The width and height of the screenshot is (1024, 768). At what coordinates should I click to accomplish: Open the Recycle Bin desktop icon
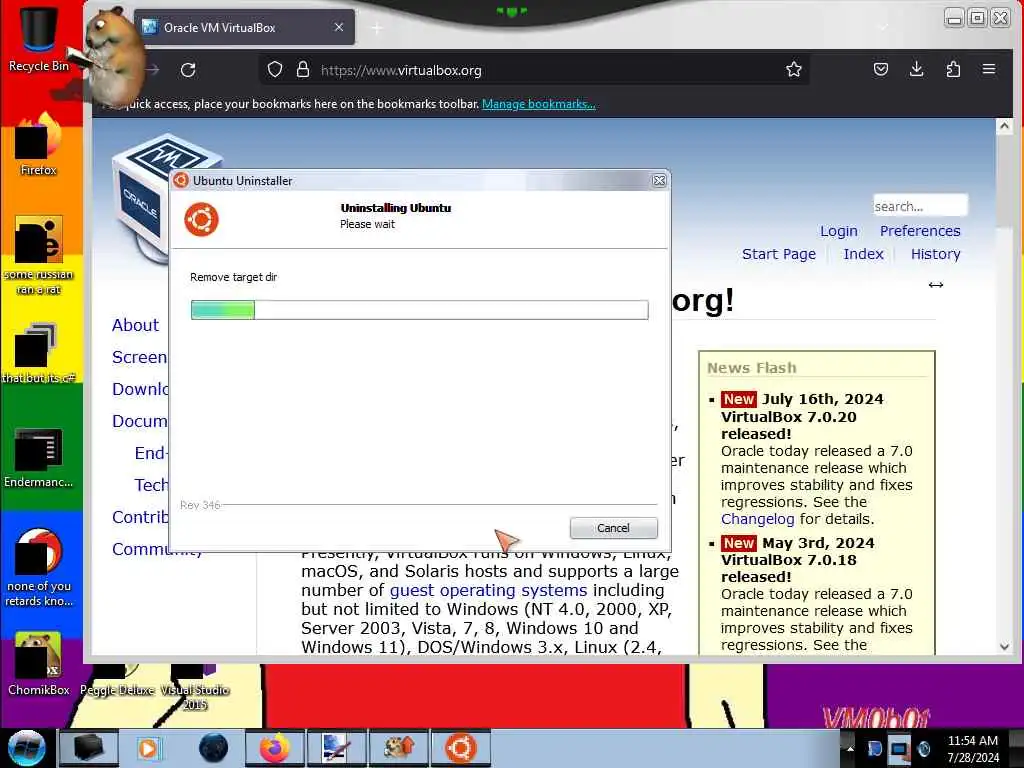(39, 38)
